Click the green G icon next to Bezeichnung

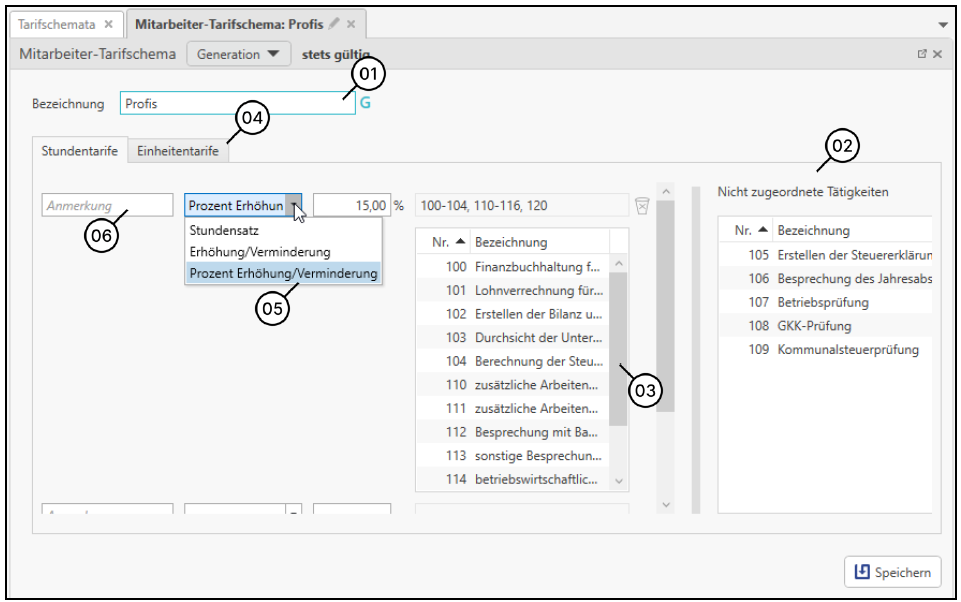tap(365, 103)
